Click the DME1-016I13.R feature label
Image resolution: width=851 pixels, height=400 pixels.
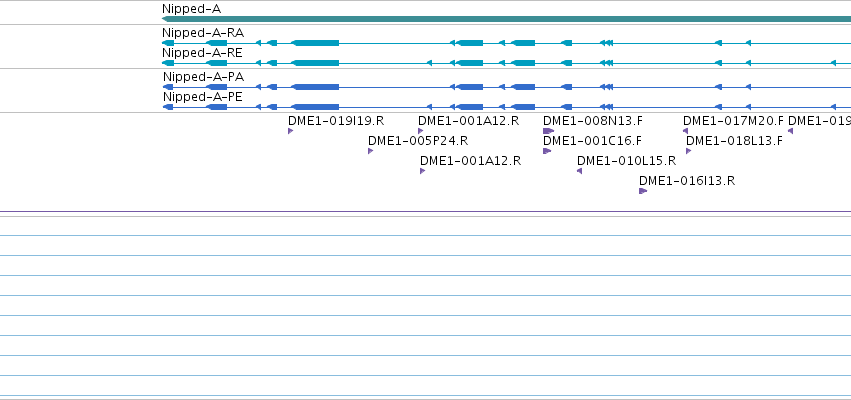(x=687, y=181)
